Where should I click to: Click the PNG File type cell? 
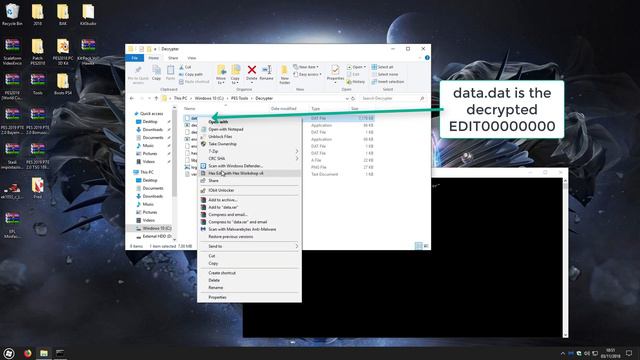coord(318,167)
